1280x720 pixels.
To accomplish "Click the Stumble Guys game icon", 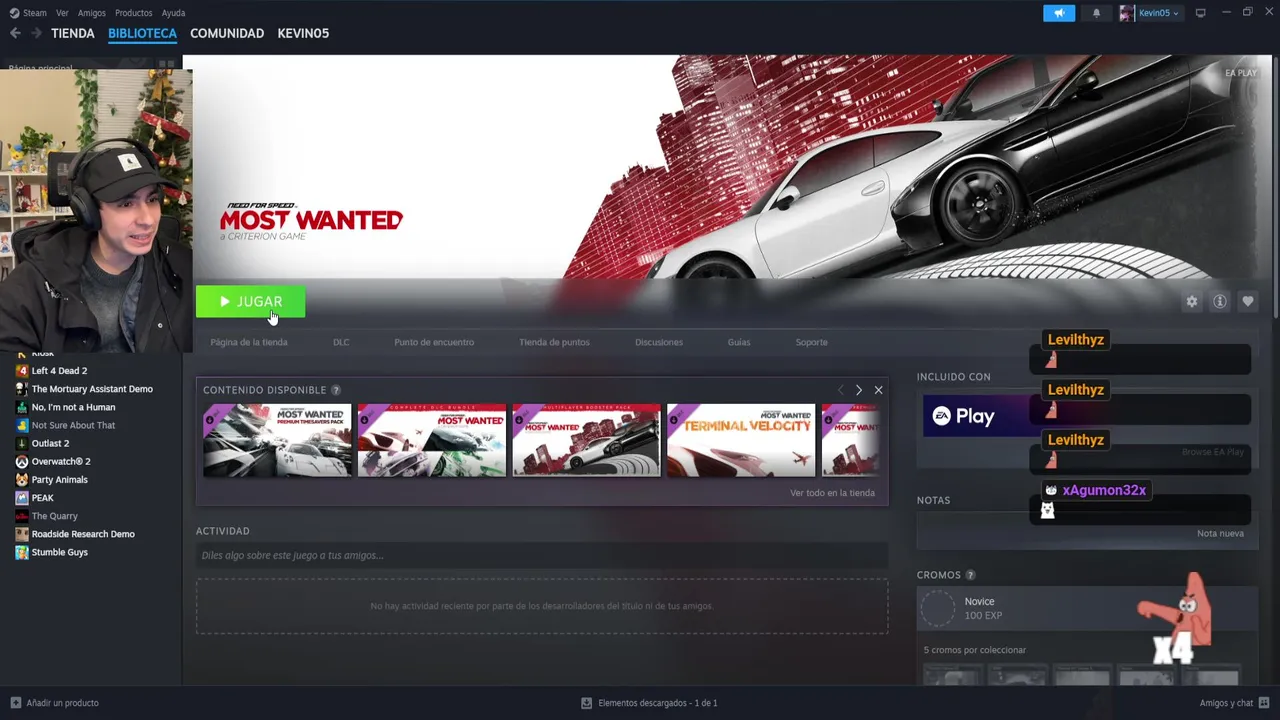I will [x=21, y=552].
